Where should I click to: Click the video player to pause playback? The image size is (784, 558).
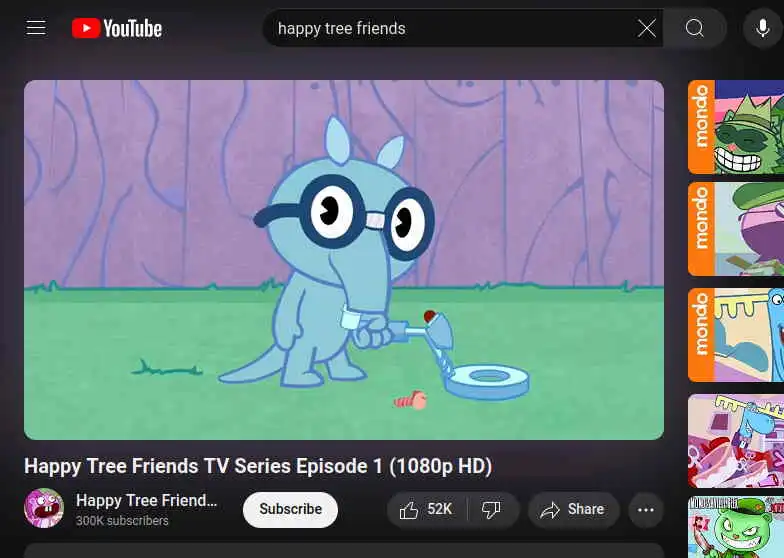344,260
